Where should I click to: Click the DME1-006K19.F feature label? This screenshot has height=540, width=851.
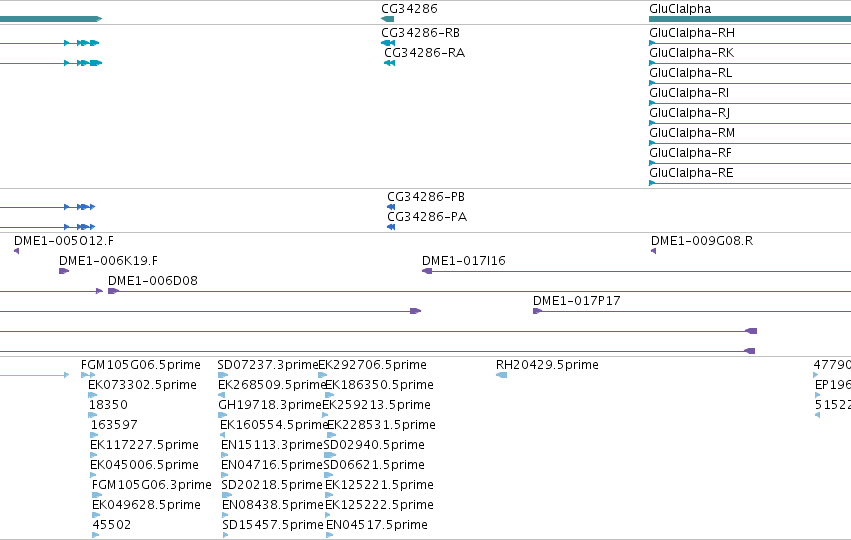click(x=109, y=261)
